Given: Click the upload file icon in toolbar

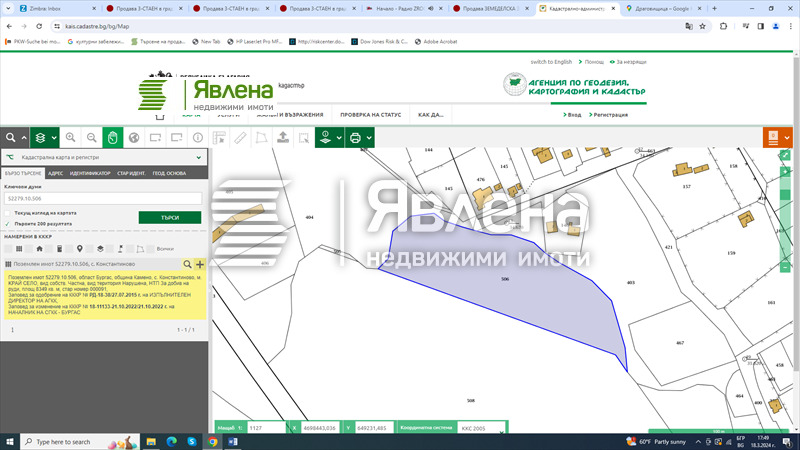Looking at the screenshot, I should 283,137.
